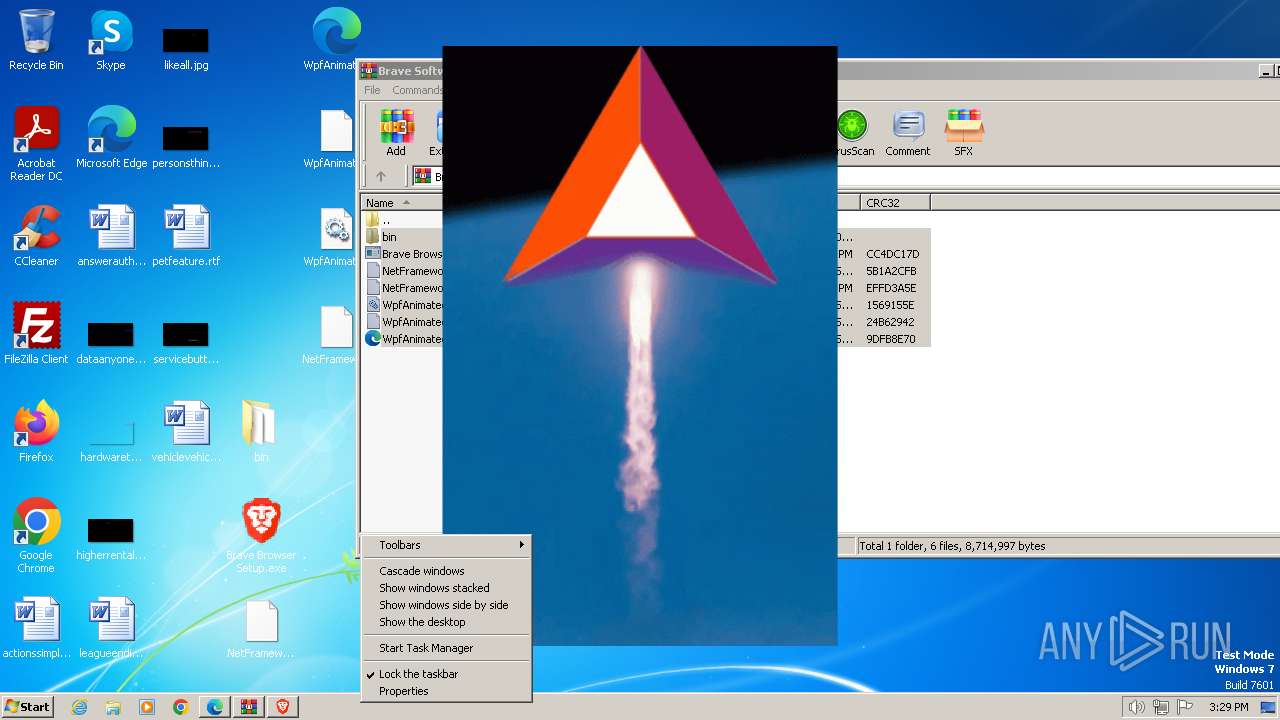1280x720 pixels.
Task: Click the Add icon in WinRAR toolbar
Action: [x=396, y=133]
